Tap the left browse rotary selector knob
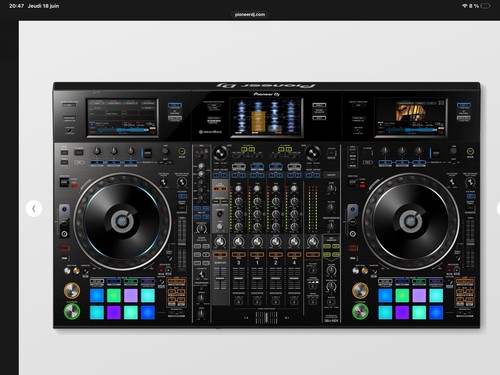Screen dimensions: 500x375 220,153
